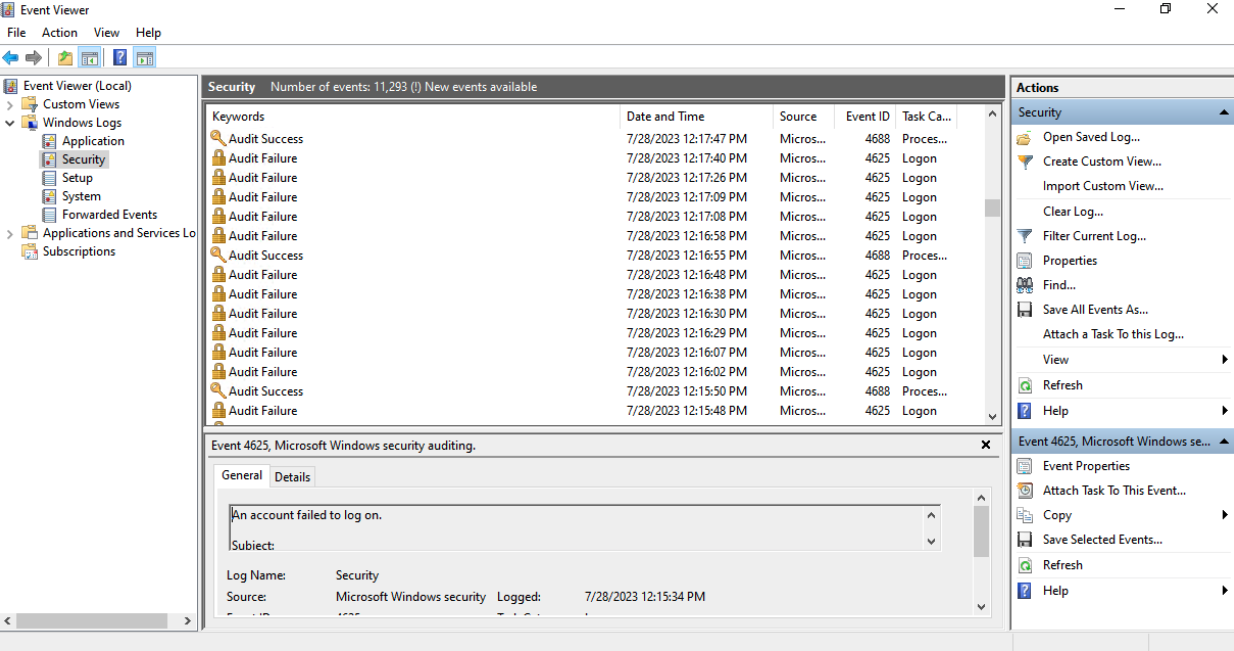The height and width of the screenshot is (651, 1234).
Task: Switch to the Details tab
Action: tap(292, 477)
